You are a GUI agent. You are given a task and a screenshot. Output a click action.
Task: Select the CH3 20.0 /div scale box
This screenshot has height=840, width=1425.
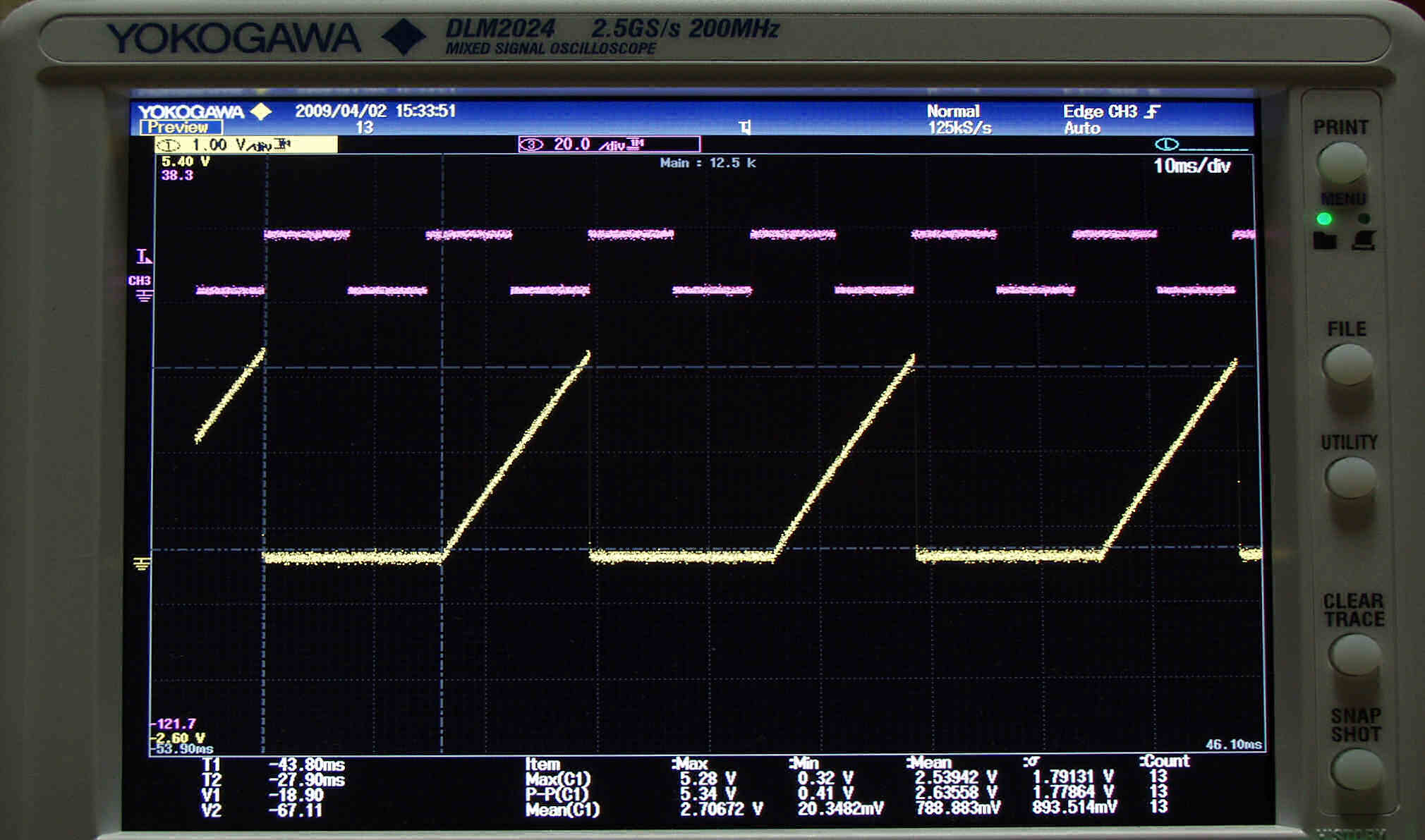[x=609, y=145]
